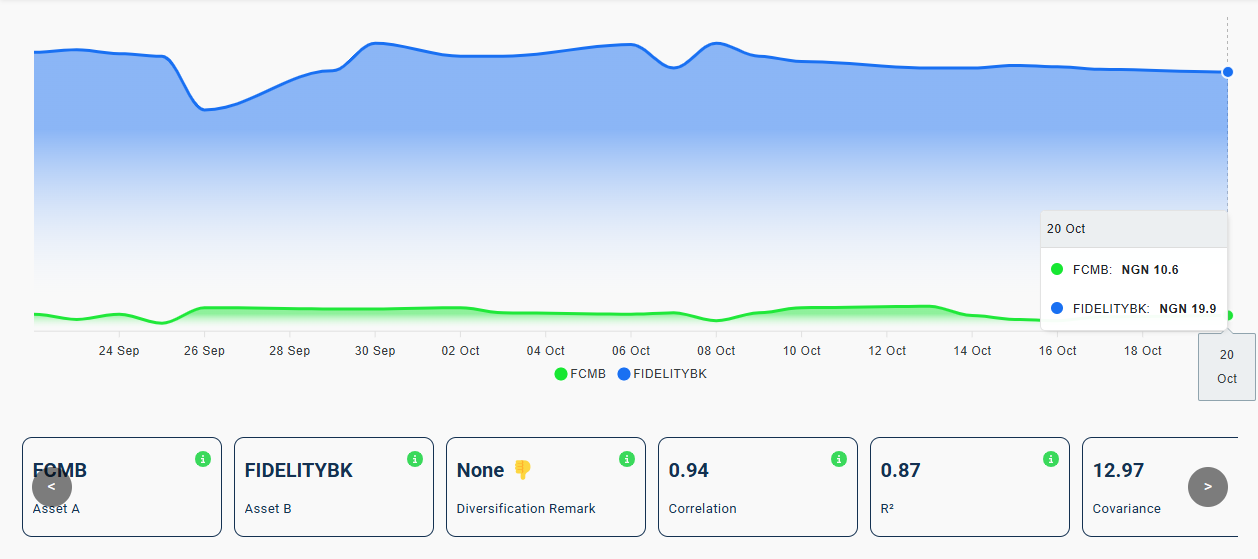Click info icon on Diversification Remark card
The height and width of the screenshot is (559, 1258).
pyautogui.click(x=627, y=459)
